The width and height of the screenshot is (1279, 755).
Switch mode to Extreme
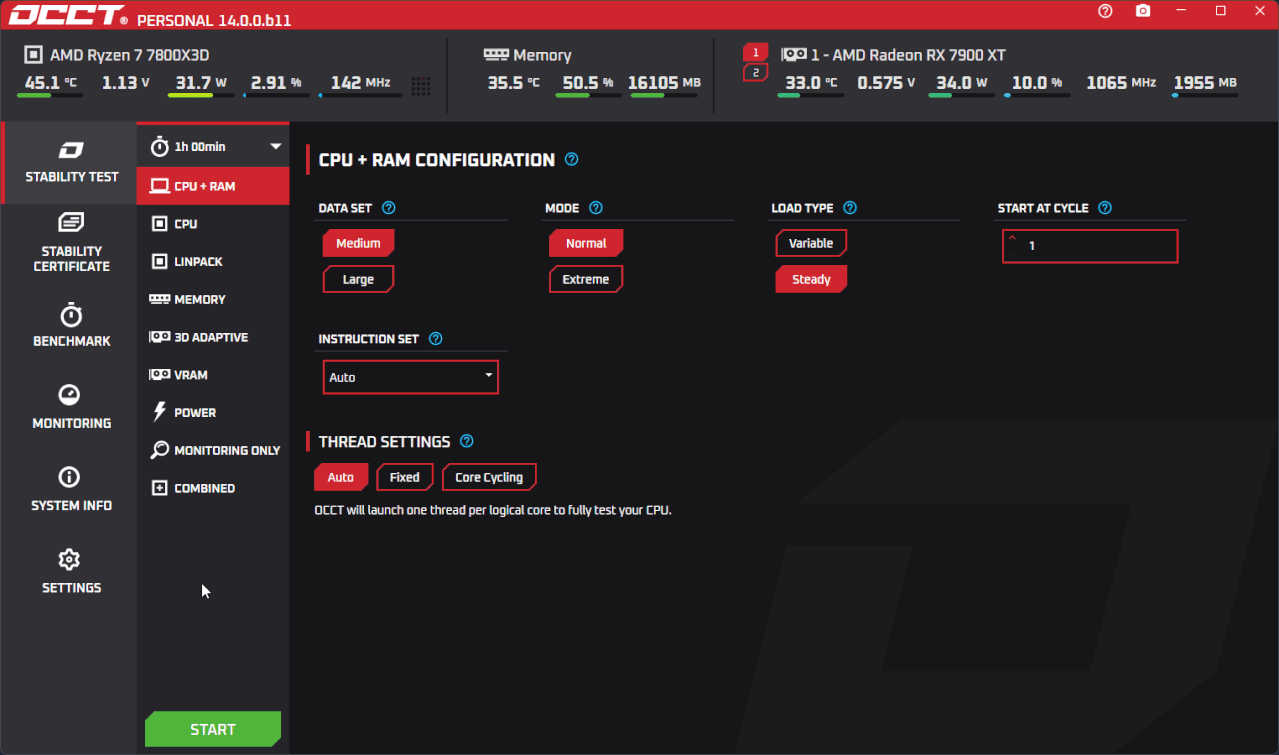[x=586, y=279]
